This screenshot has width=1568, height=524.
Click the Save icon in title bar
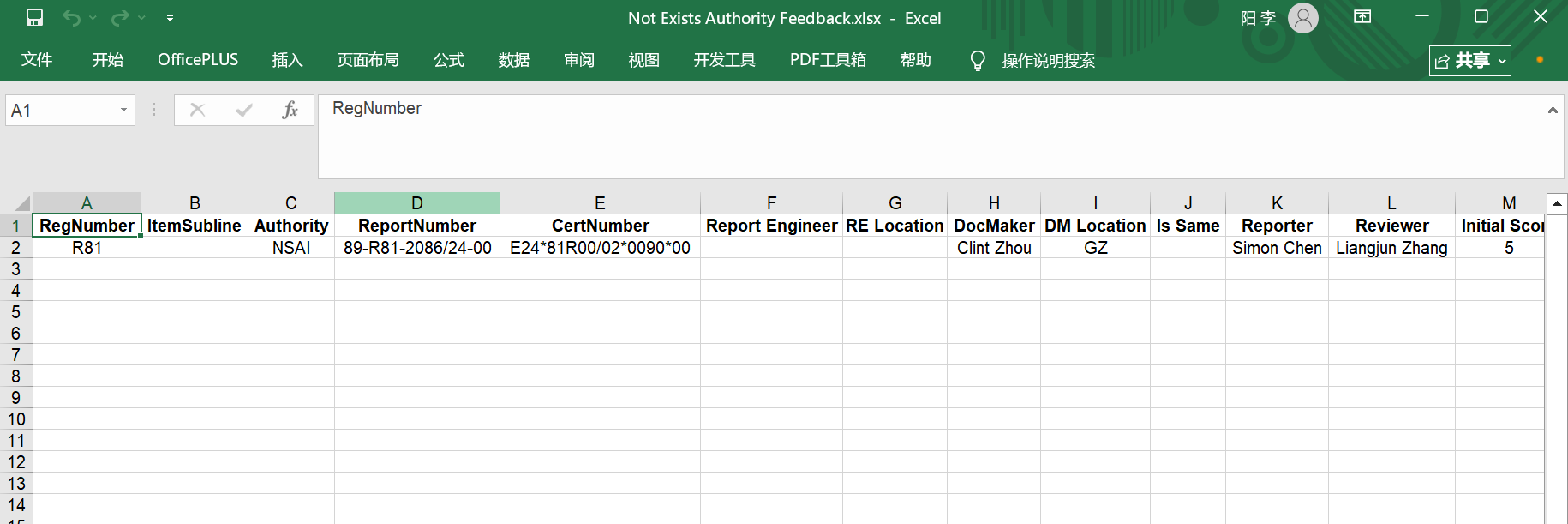click(x=34, y=18)
